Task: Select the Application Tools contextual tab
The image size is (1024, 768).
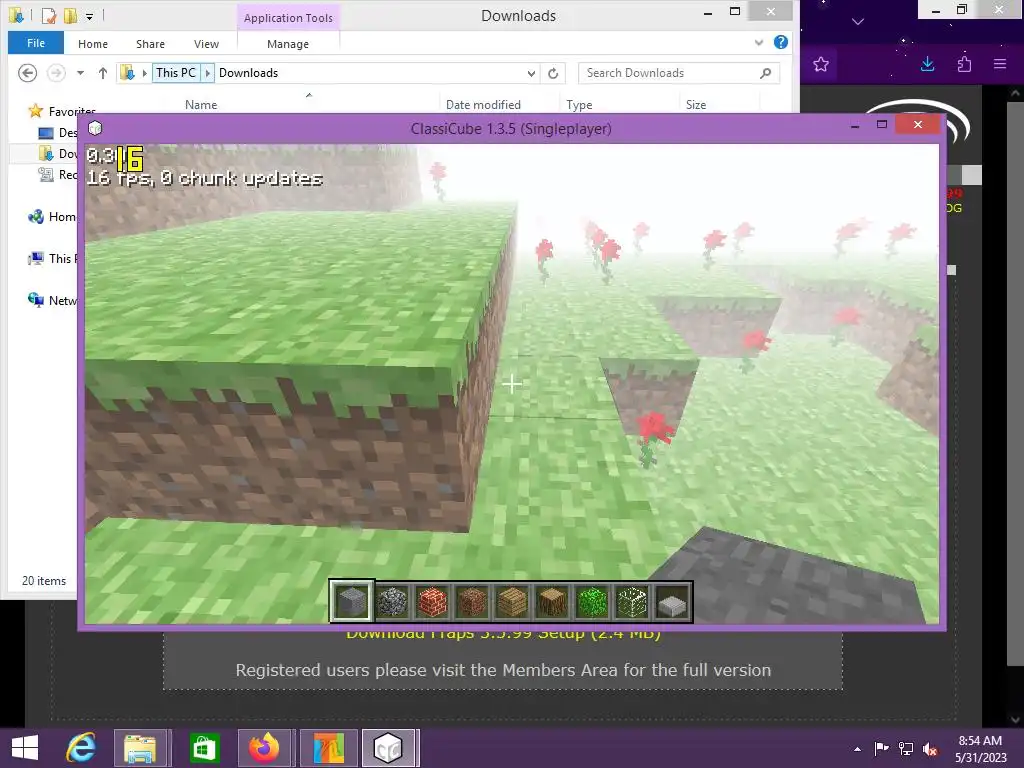Action: point(288,18)
